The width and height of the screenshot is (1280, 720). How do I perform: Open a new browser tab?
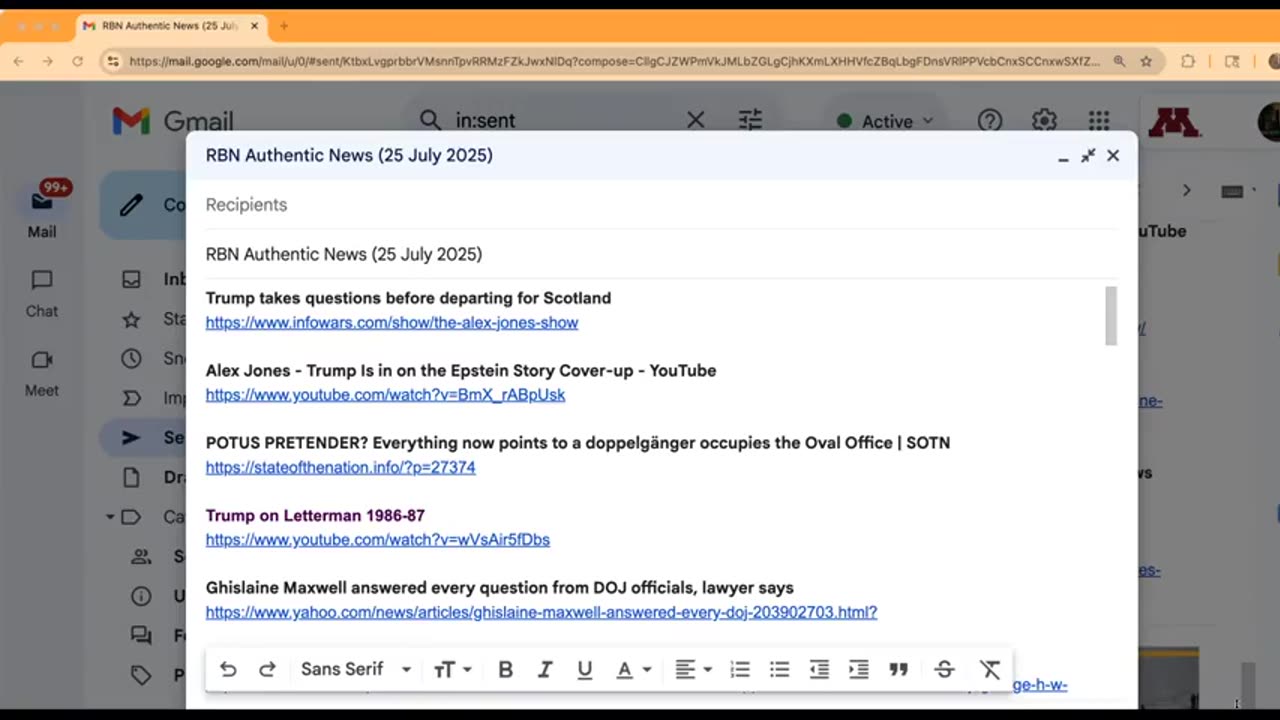click(284, 26)
